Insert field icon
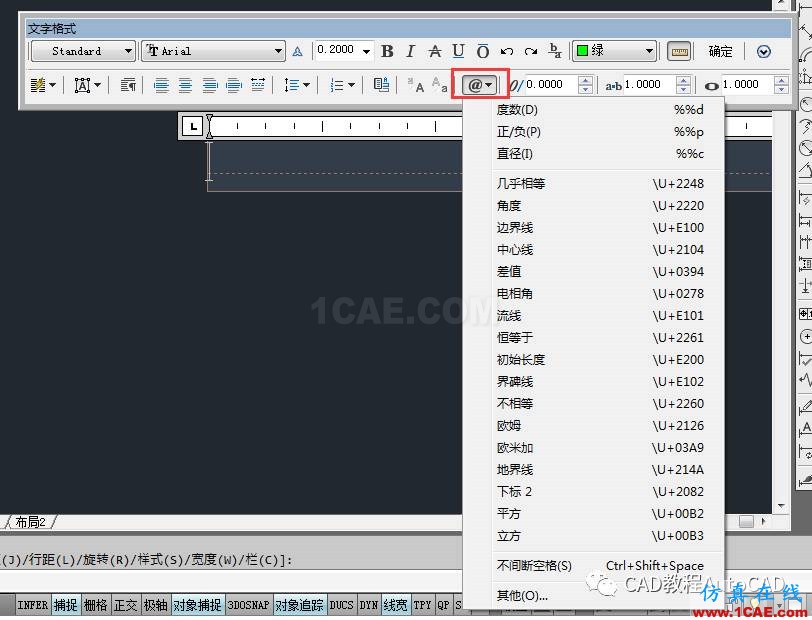812x620 pixels. point(381,84)
